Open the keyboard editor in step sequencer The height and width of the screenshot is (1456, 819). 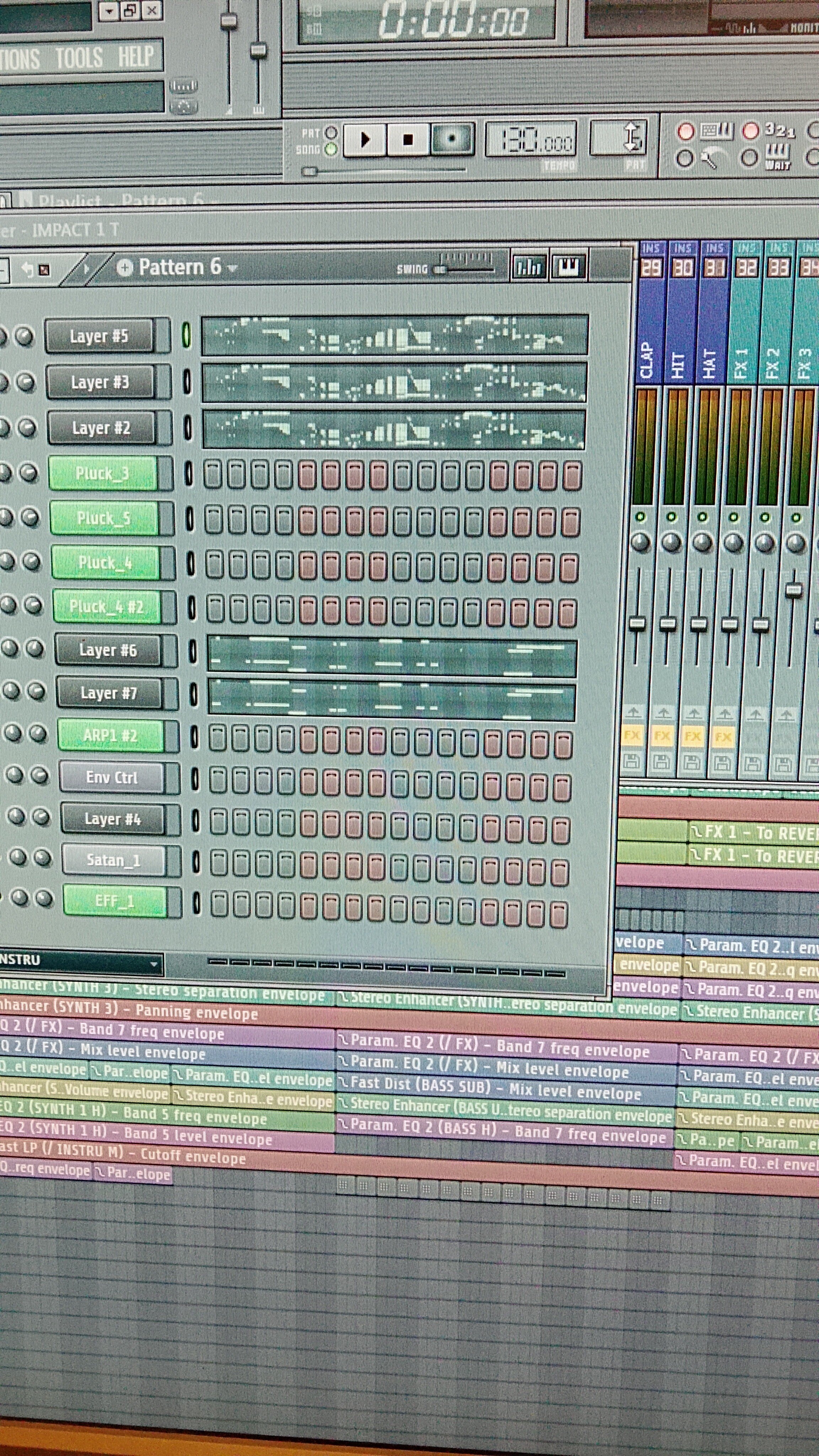point(568,267)
